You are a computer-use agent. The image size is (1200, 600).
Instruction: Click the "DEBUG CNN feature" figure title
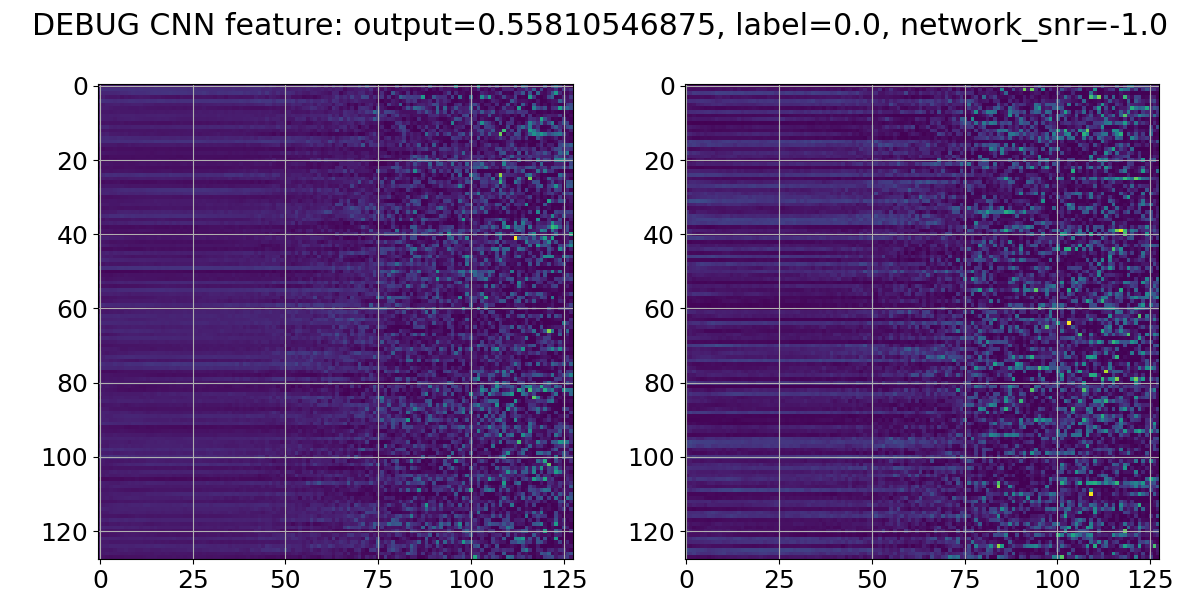pos(599,26)
